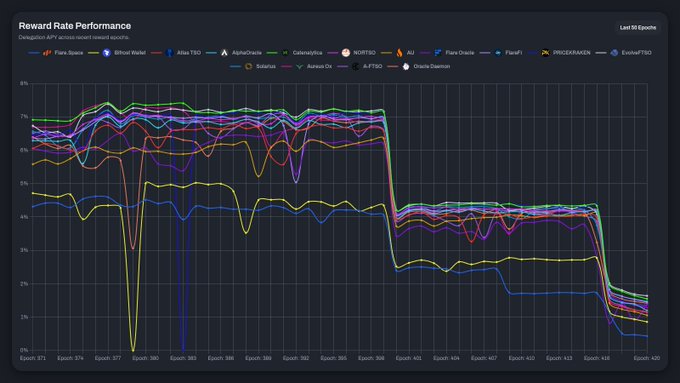Click the Atlas TSO logo icon
680x383 pixels.
[x=170, y=52]
